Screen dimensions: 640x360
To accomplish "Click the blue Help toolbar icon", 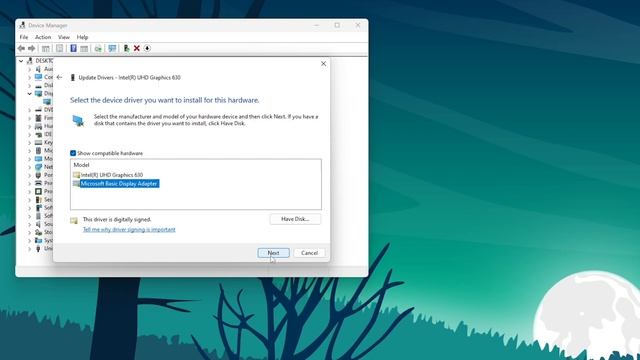I will point(73,49).
